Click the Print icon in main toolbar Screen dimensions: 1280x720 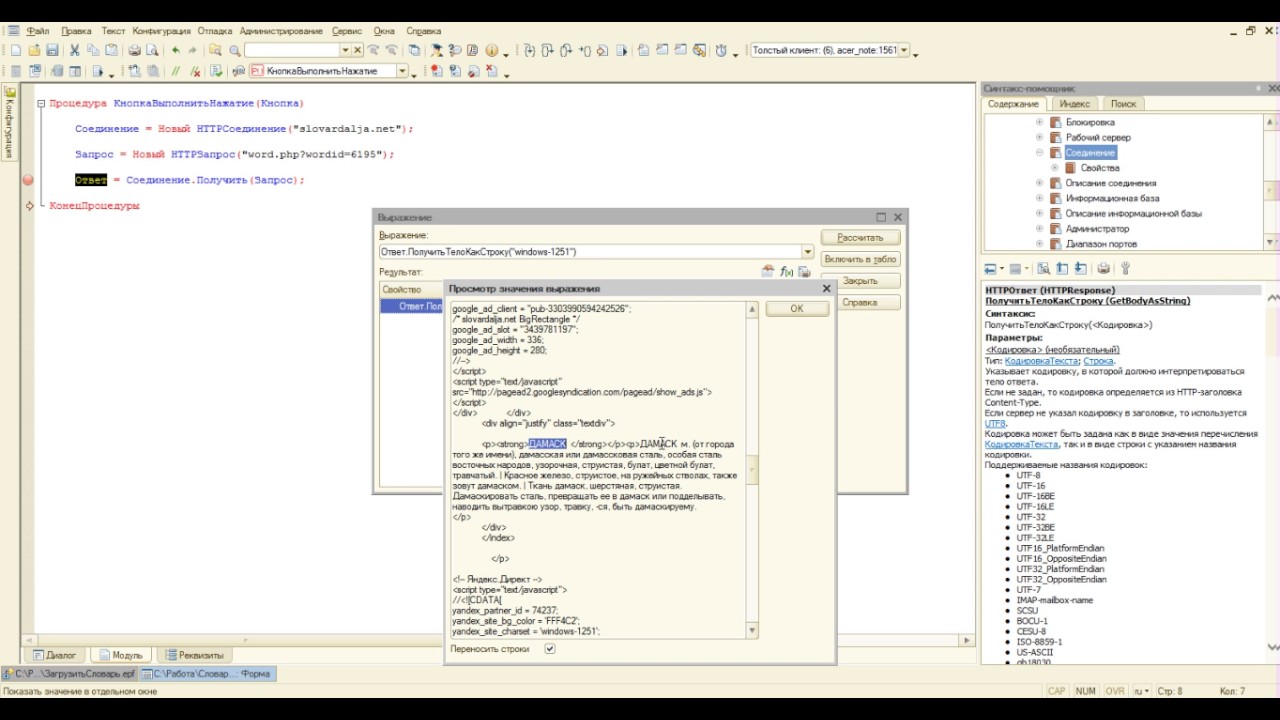point(133,50)
